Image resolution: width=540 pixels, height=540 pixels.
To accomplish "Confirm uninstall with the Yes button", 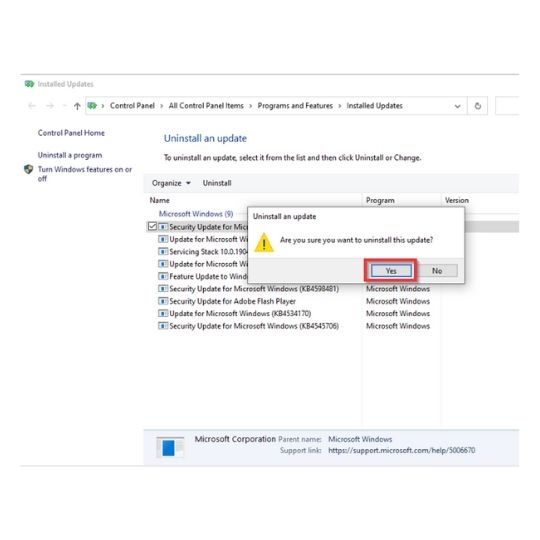I will point(391,271).
